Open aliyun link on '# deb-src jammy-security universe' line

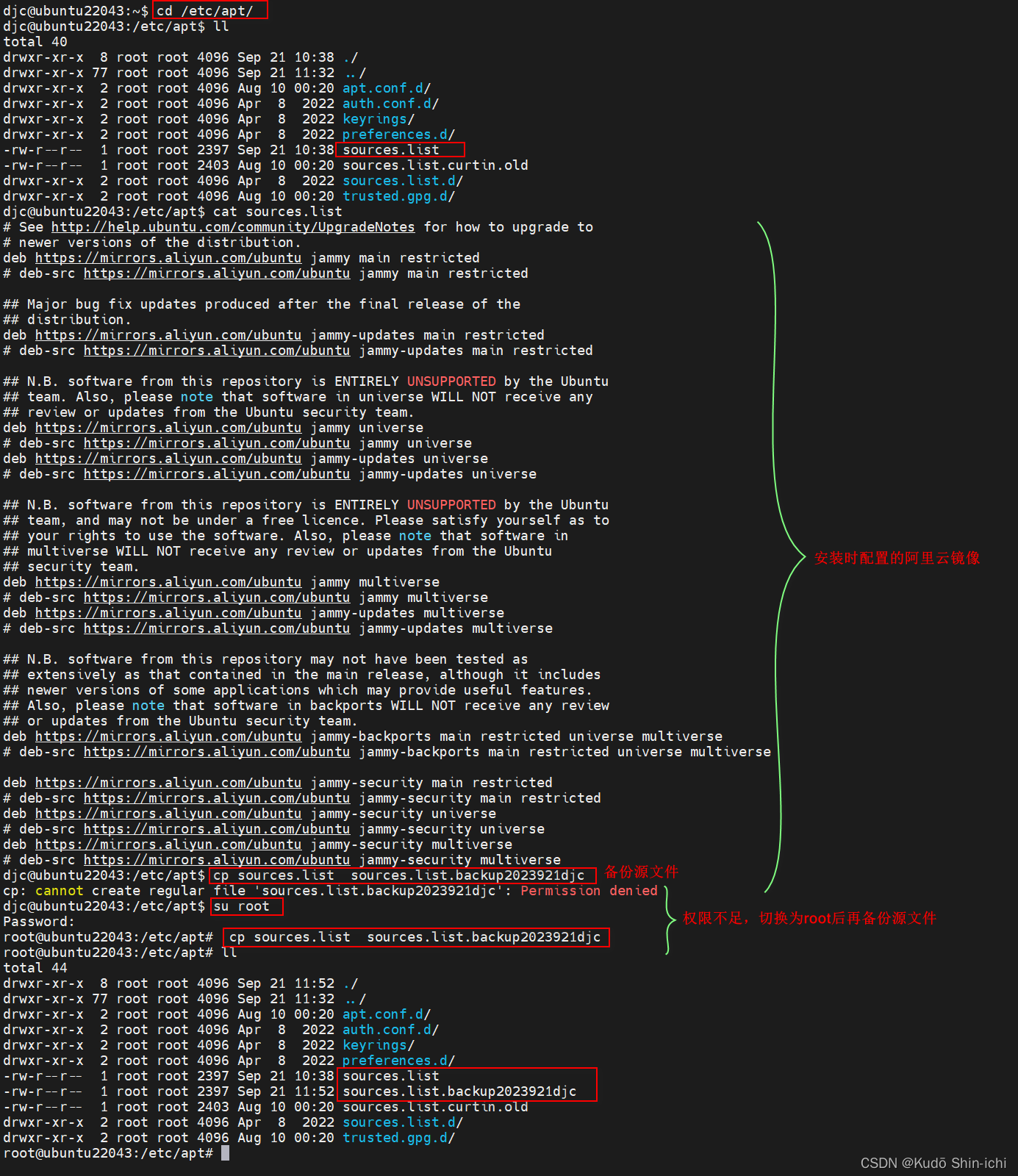tap(217, 829)
